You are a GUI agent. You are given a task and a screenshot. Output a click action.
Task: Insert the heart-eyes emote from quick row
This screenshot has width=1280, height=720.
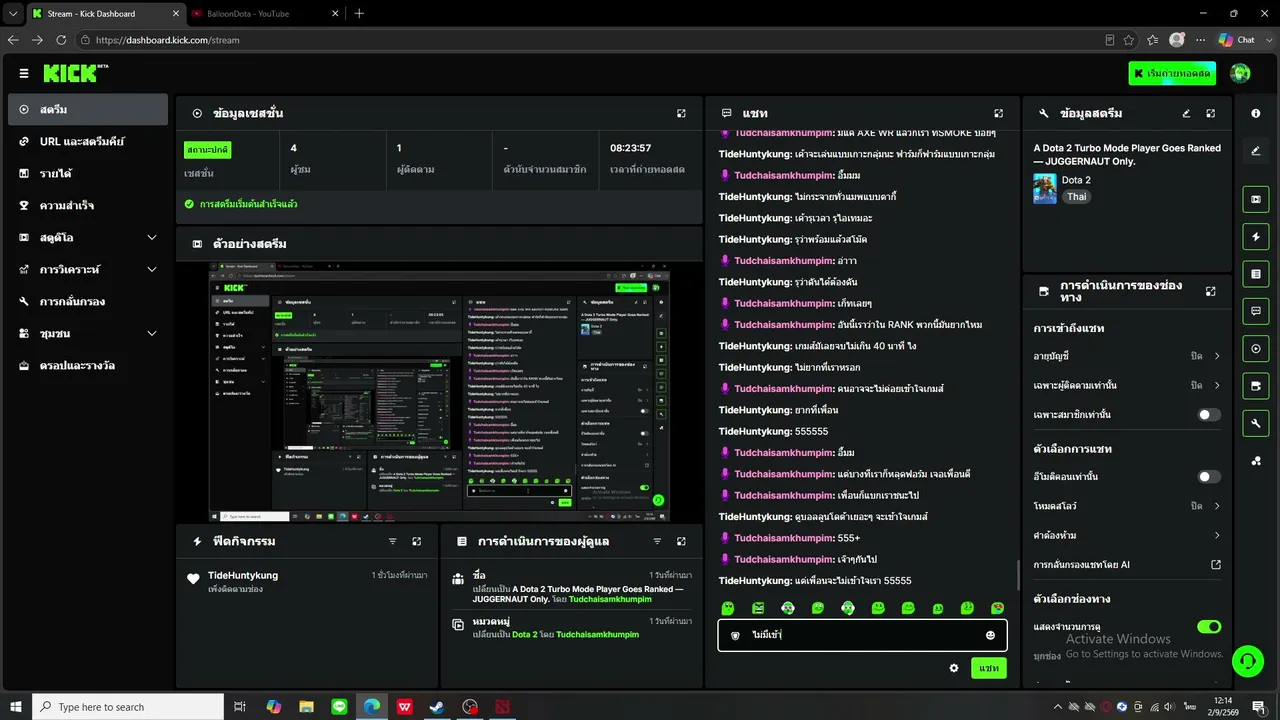point(997,608)
